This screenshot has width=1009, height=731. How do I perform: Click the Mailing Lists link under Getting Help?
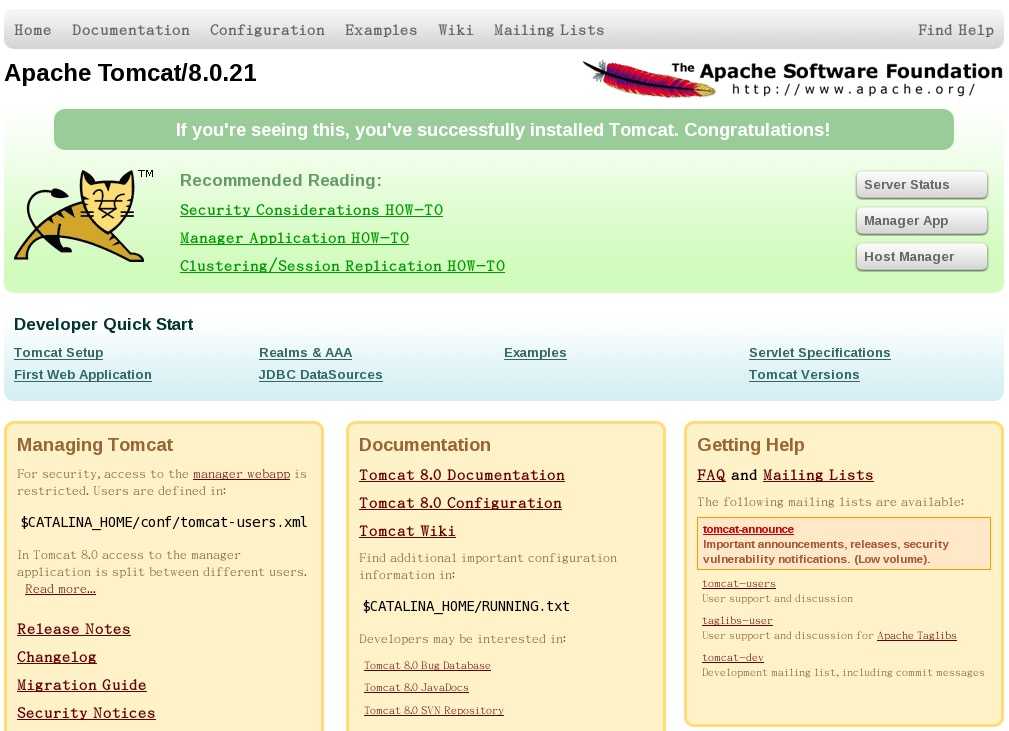click(818, 475)
